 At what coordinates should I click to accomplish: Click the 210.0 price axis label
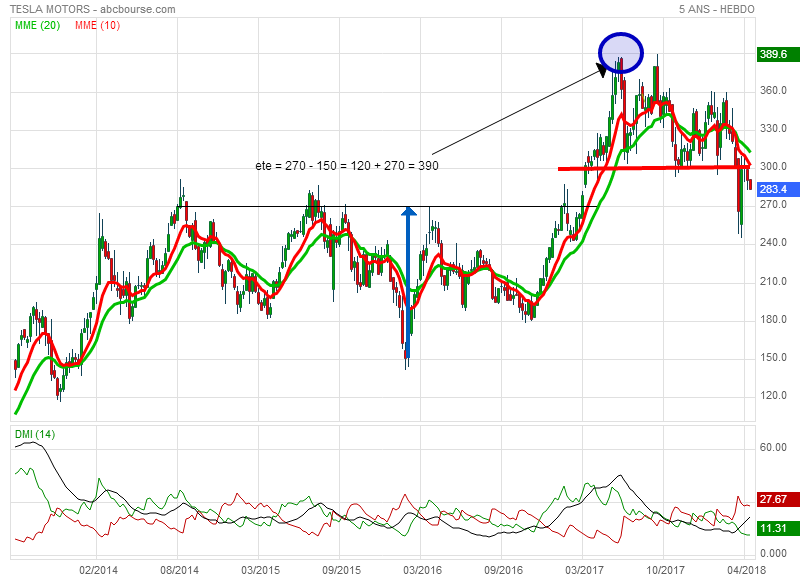tap(773, 281)
